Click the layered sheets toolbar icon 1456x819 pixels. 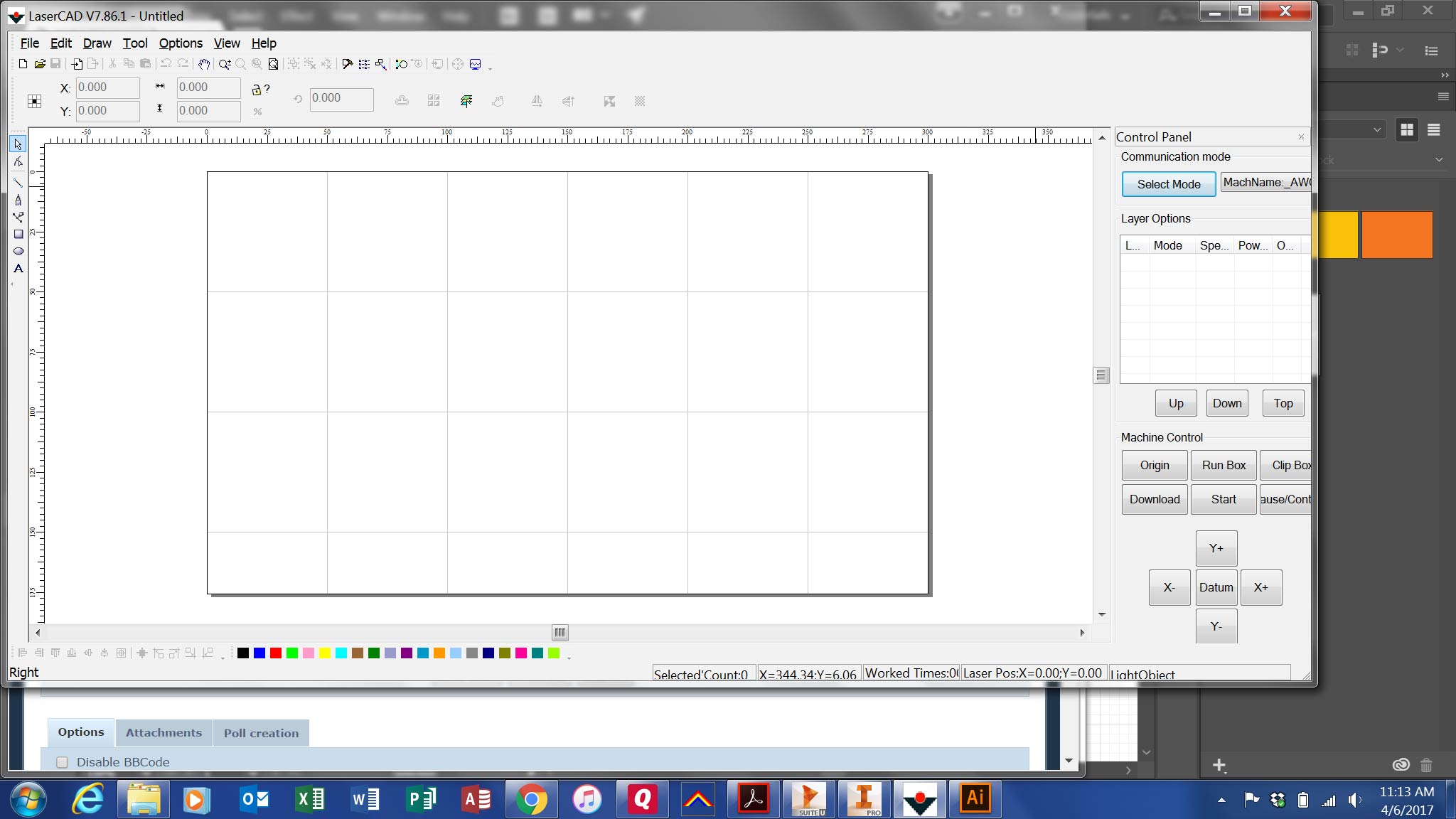coord(466,101)
